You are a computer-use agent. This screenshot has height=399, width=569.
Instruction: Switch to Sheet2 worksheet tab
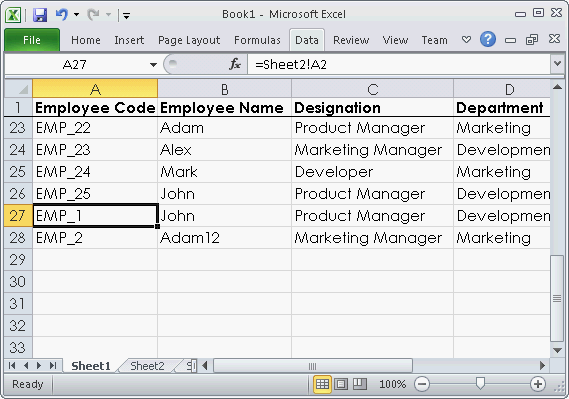click(x=147, y=366)
